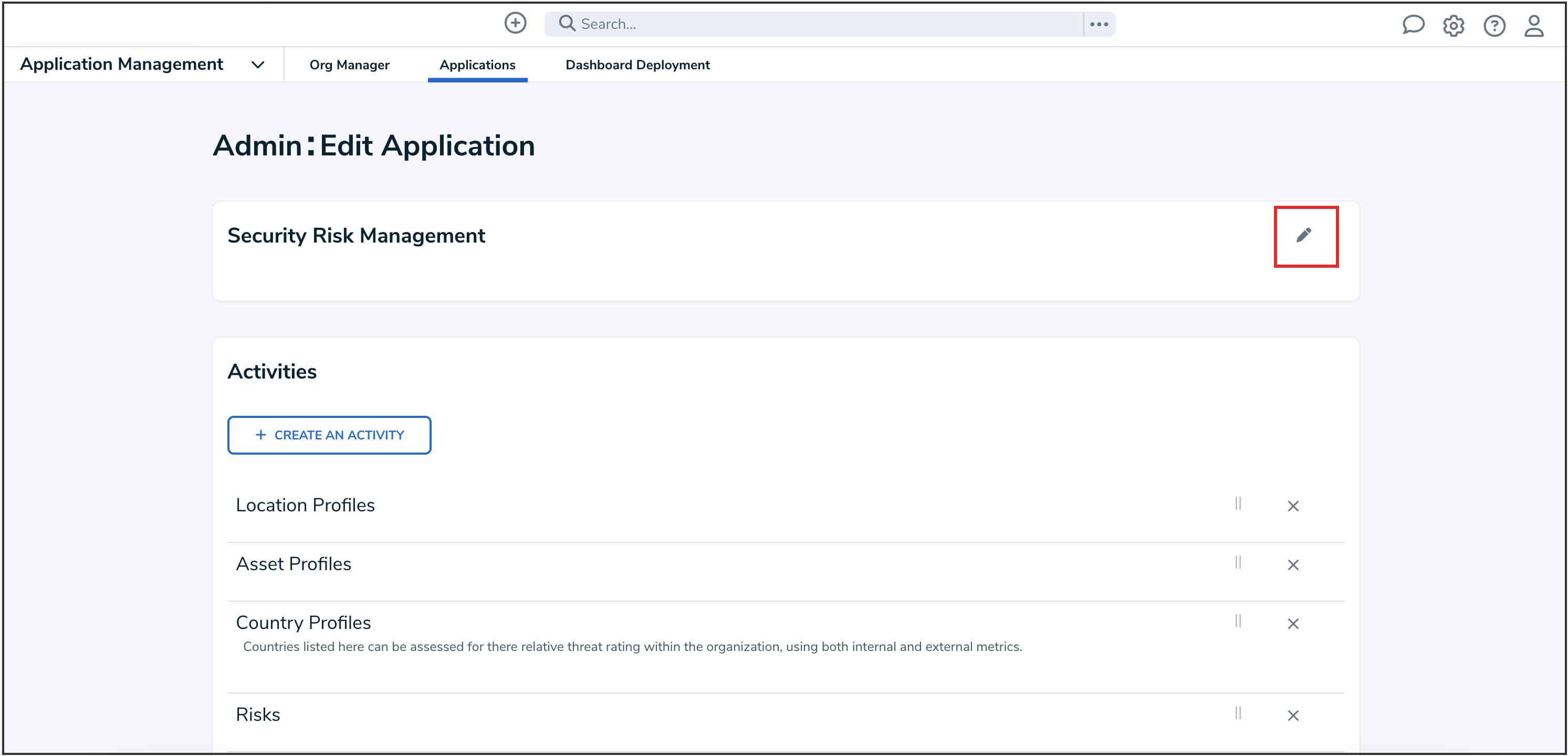The image size is (1568, 756).
Task: Remove Asset Profiles with its X icon
Action: (1293, 565)
